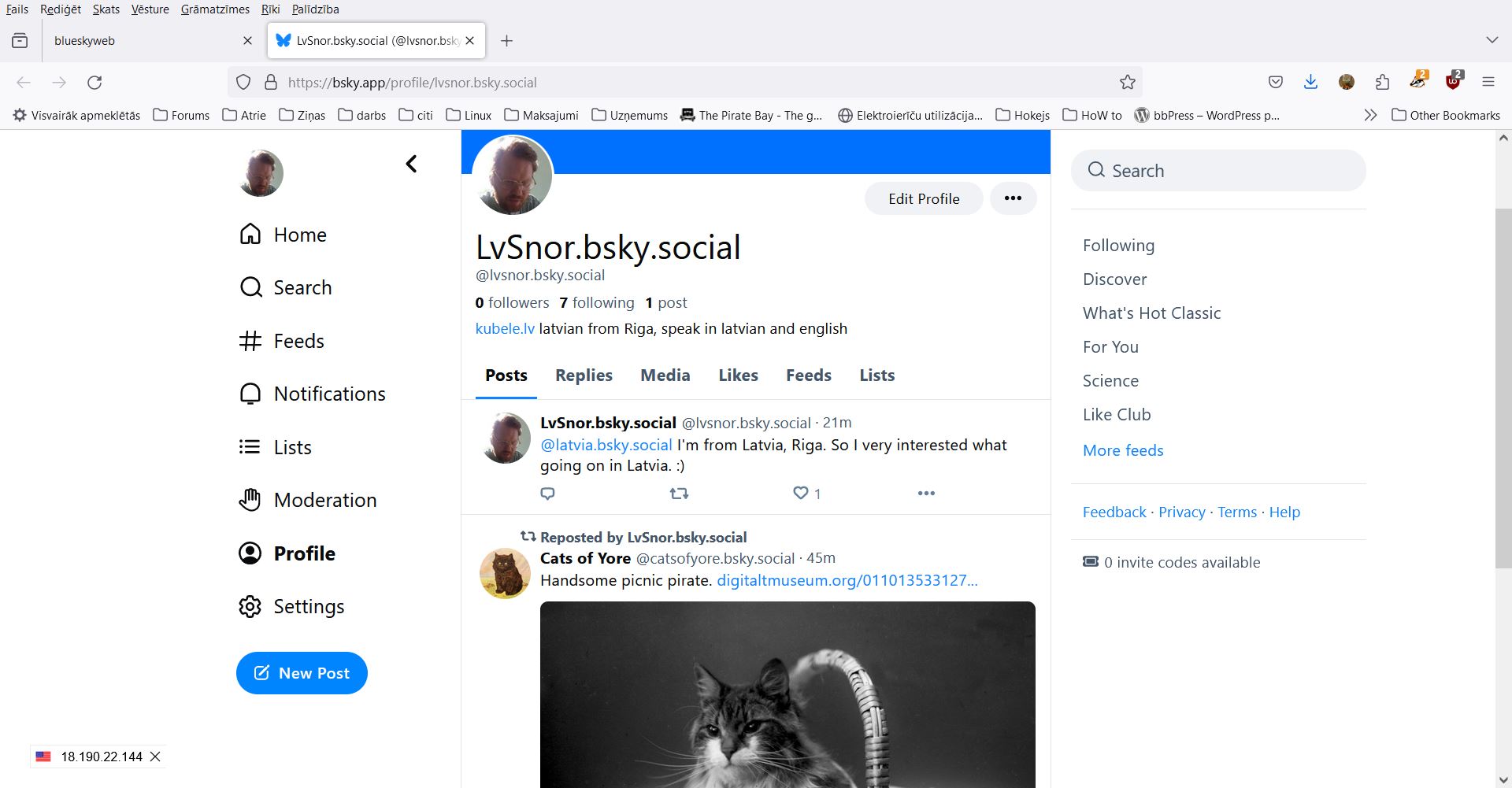Click the Moderation hand icon
This screenshot has width=1512, height=788.
point(250,500)
